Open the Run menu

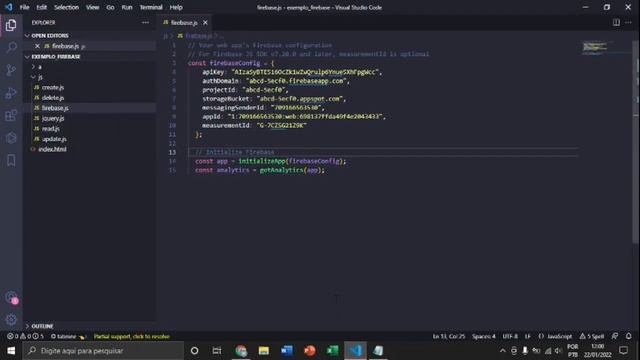[127, 7]
